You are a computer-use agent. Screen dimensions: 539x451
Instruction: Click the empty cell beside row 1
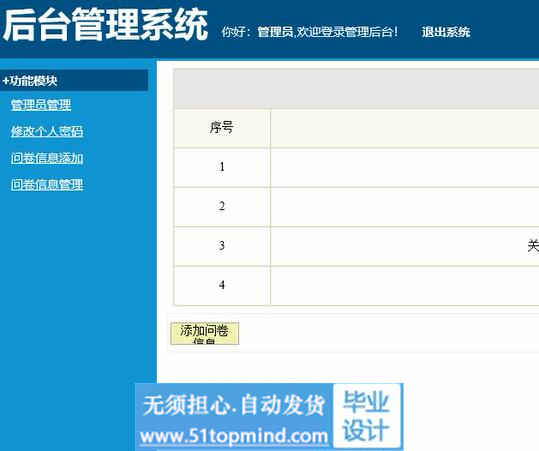coord(405,167)
